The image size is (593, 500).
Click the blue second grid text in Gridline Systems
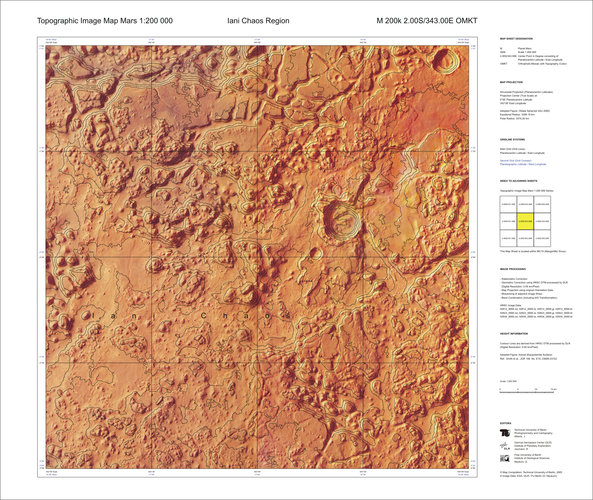click(523, 163)
